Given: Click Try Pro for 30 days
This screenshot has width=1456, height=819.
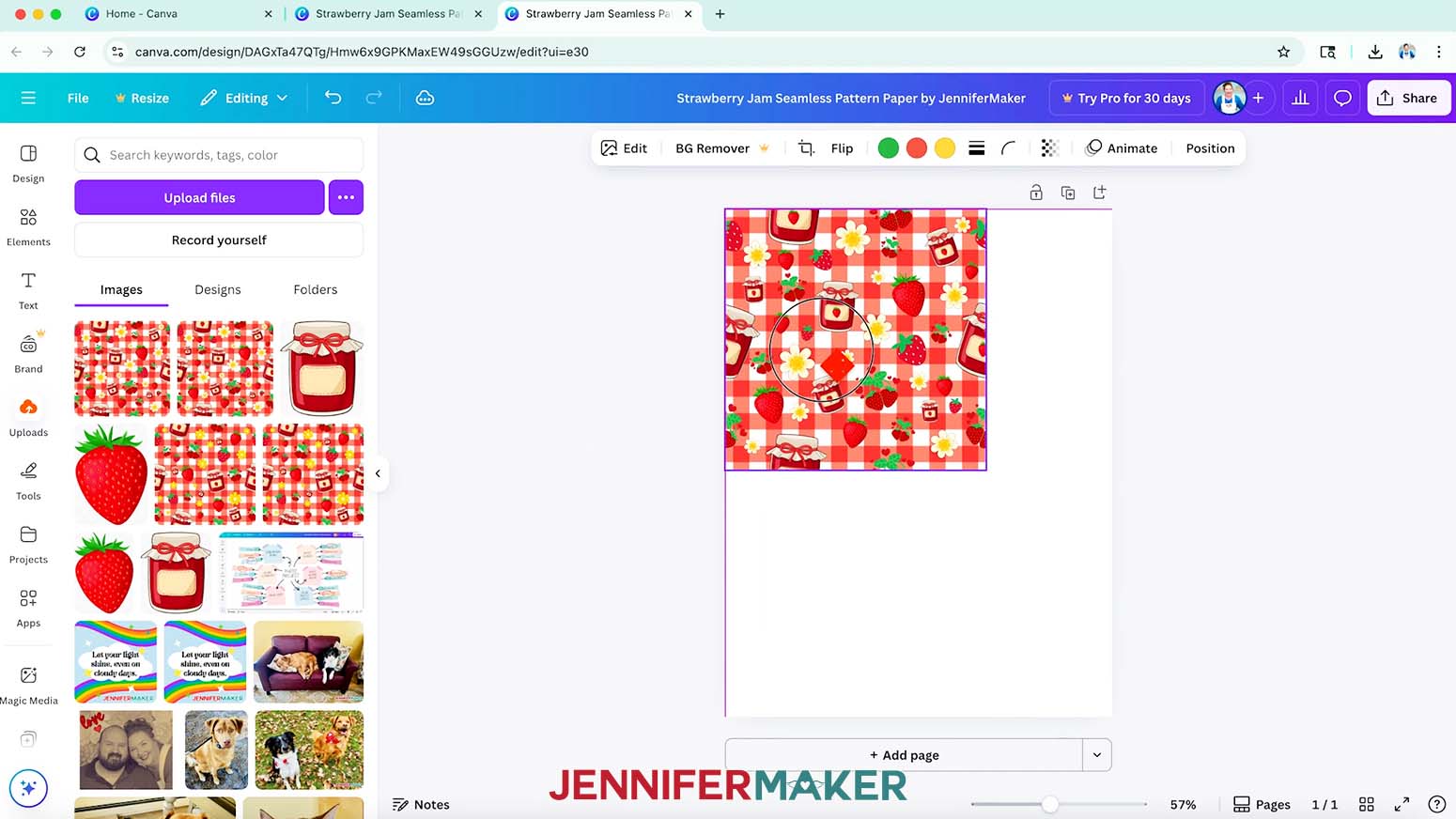Looking at the screenshot, I should click(1126, 98).
